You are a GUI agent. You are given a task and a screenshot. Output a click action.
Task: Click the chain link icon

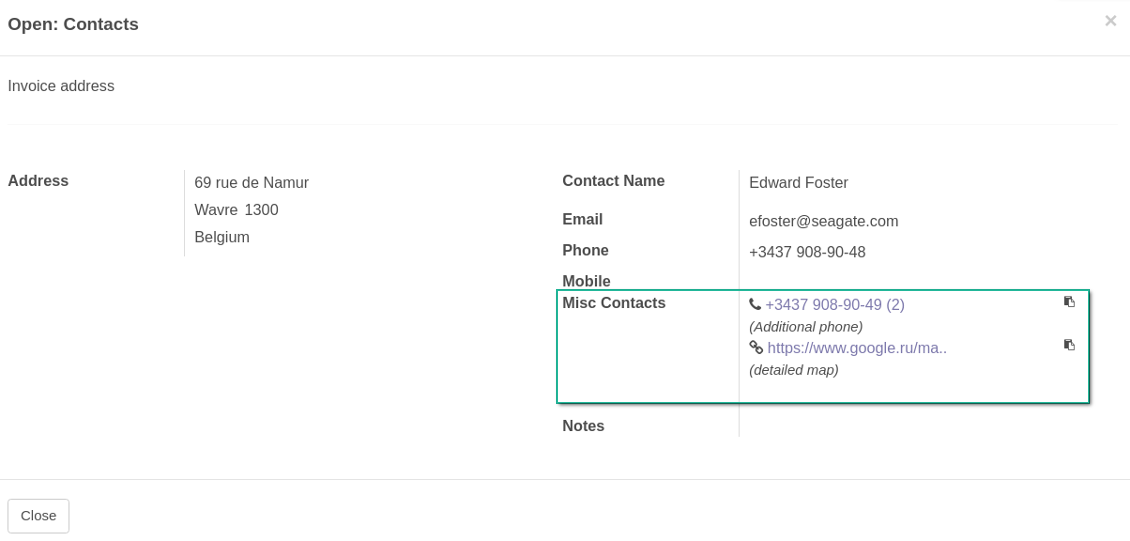[x=756, y=348]
